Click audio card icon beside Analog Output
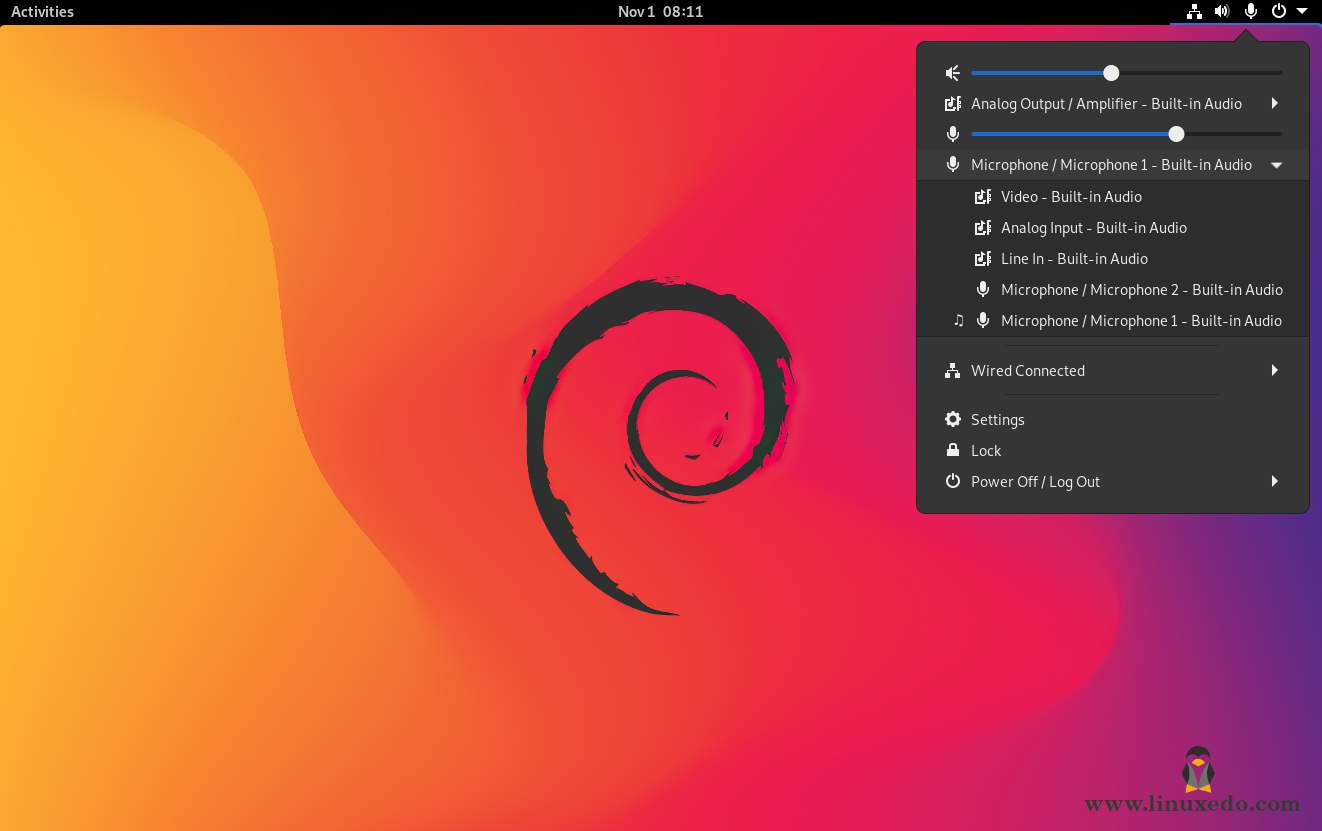This screenshot has width=1322, height=831. pos(953,104)
